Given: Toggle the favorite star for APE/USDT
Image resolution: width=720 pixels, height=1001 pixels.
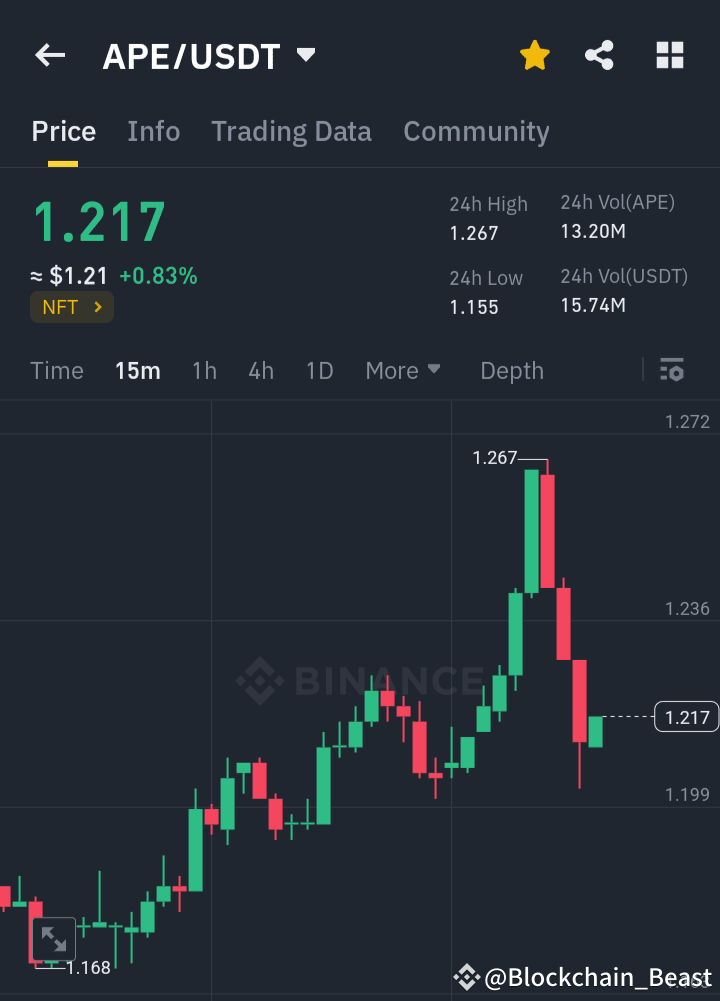Looking at the screenshot, I should [x=534, y=55].
